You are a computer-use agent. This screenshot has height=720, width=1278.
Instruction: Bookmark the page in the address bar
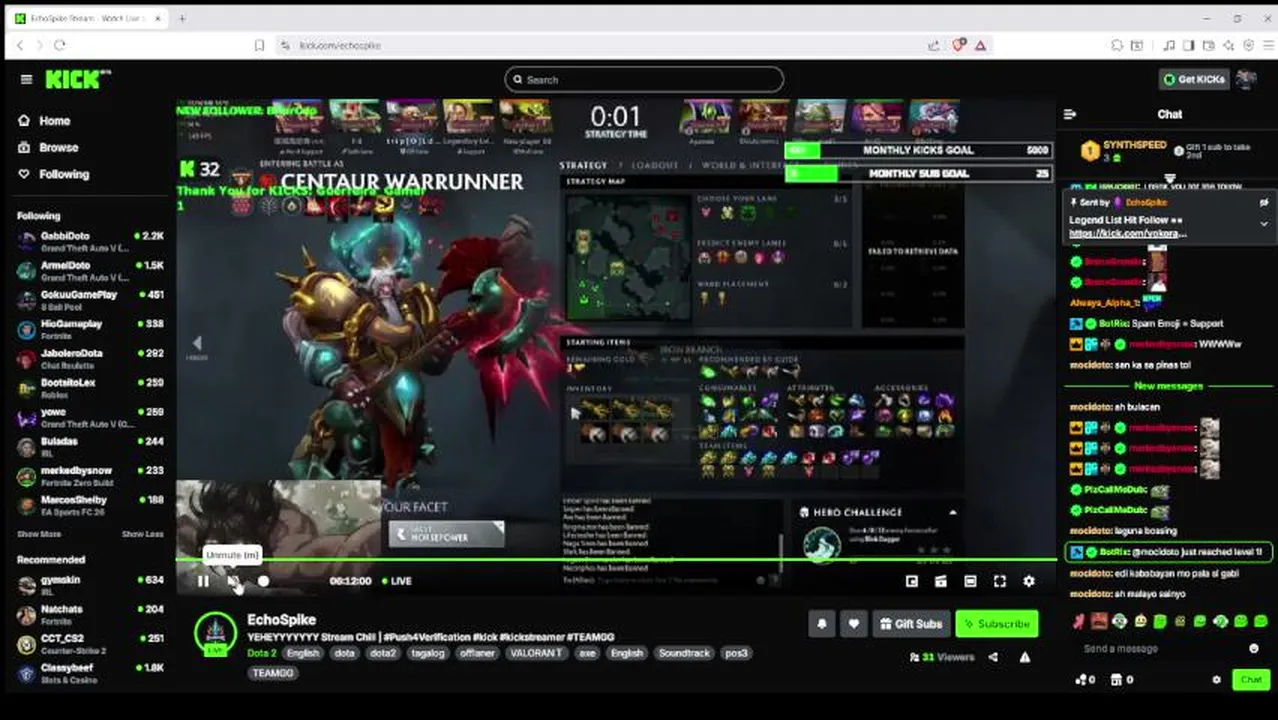259,45
